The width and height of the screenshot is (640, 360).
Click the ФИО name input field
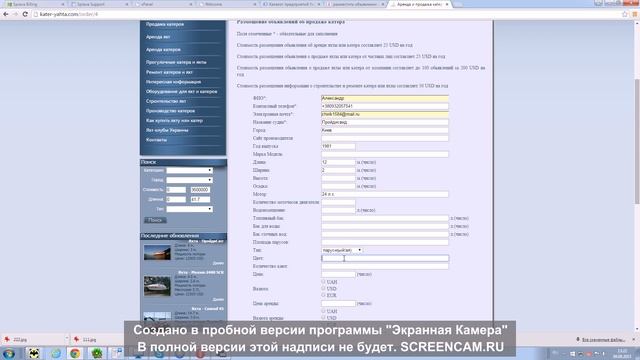384,98
